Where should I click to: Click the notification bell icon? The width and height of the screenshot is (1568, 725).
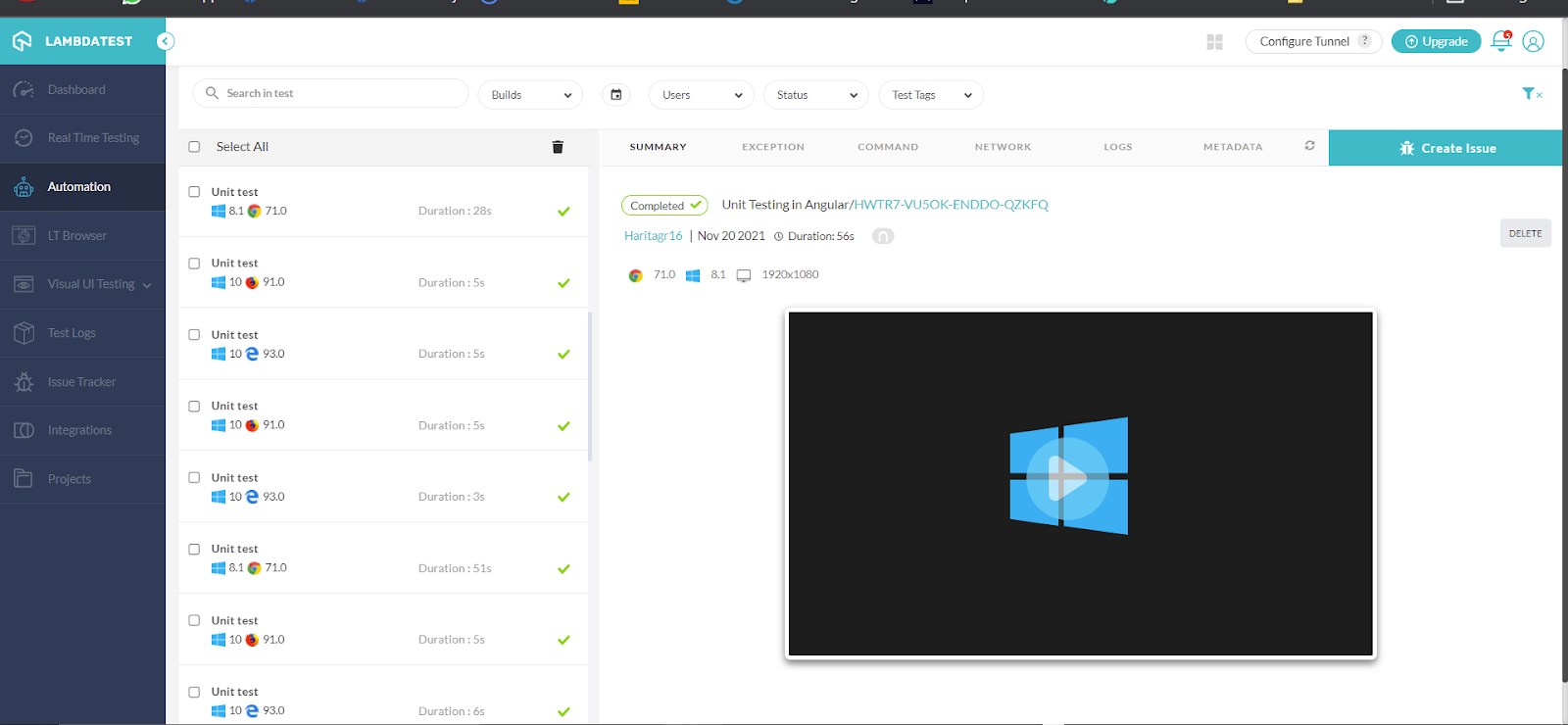click(1500, 41)
